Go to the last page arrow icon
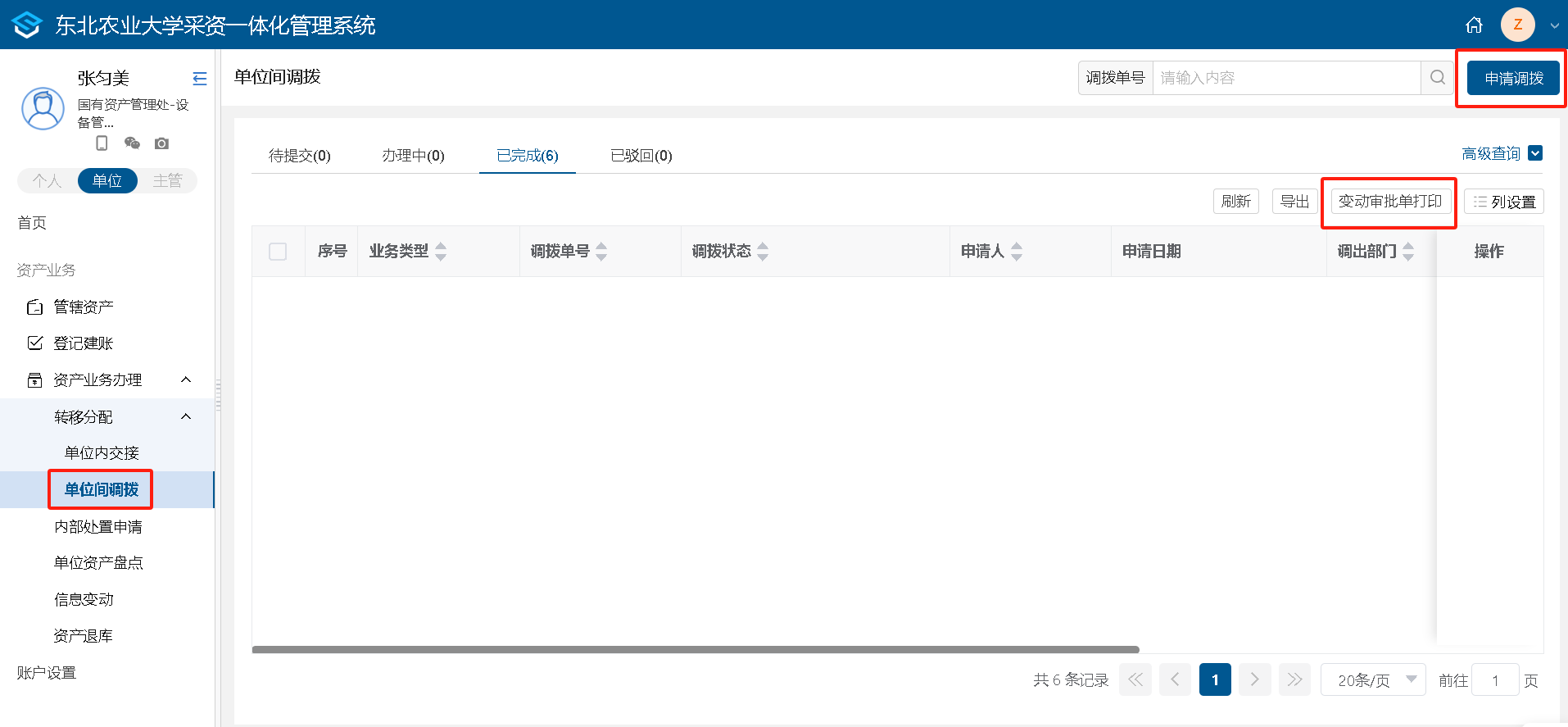 (1294, 679)
